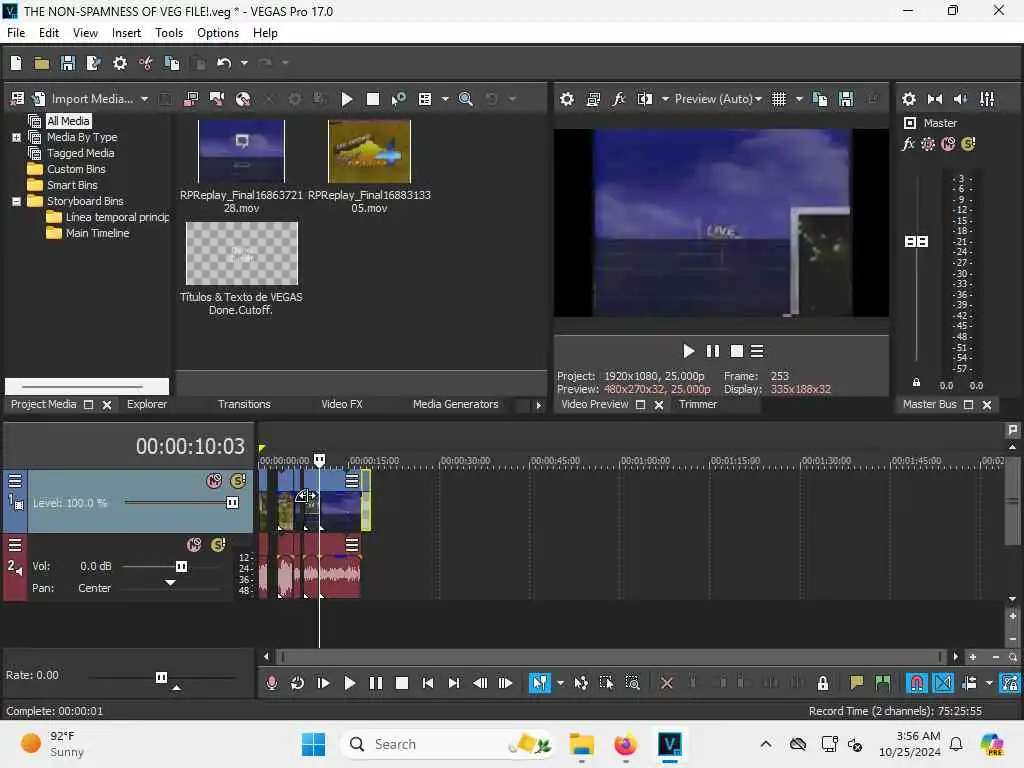Open the Undo history dropdown arrow

click(244, 63)
